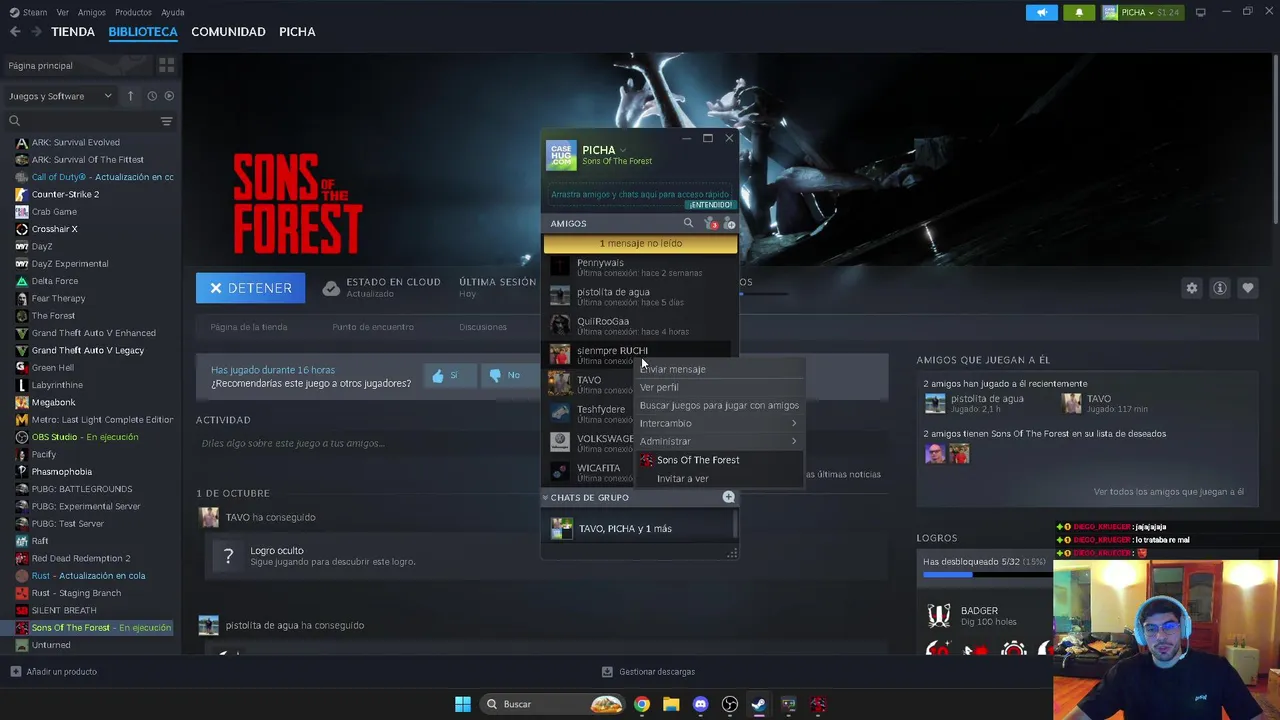Open the PICHA account dropdown in the title bar
Viewport: 1280px width, 720px height.
[1143, 13]
